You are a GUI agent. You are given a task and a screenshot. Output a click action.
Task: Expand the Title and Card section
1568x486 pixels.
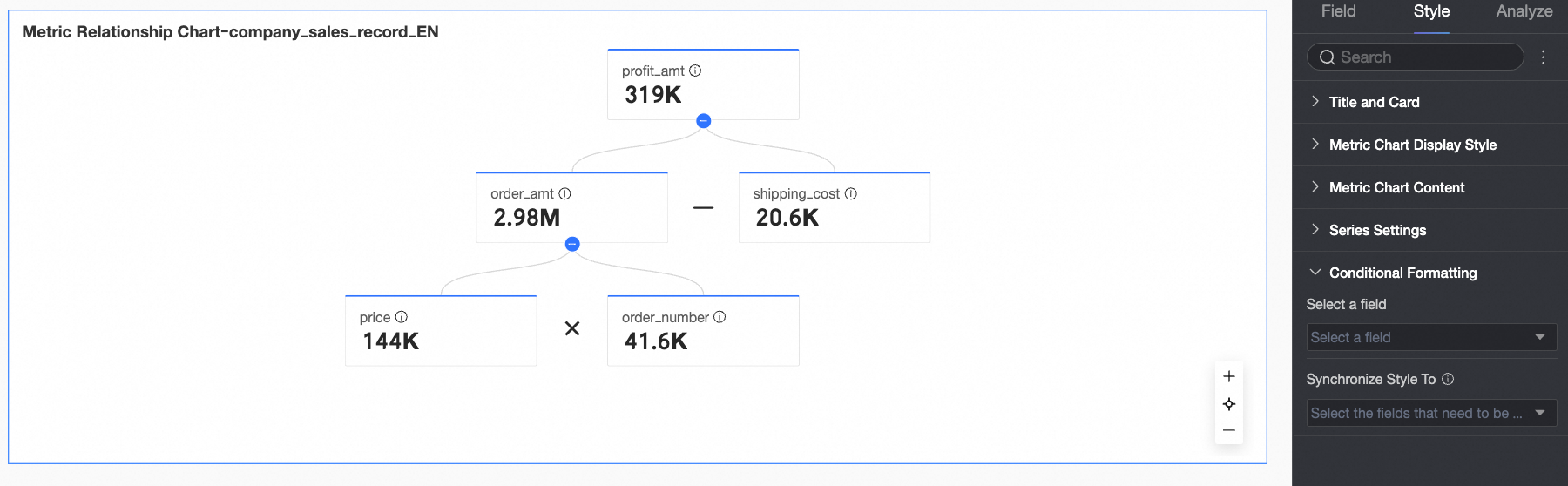(1374, 102)
